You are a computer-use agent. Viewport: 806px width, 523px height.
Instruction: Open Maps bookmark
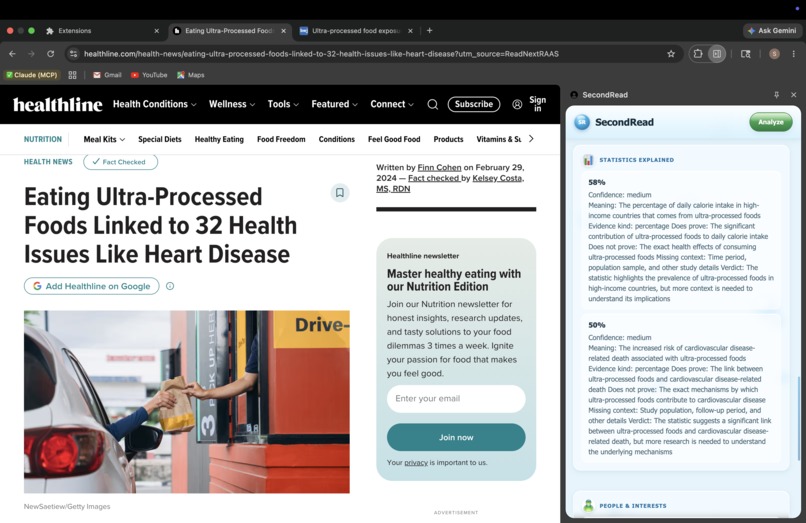click(191, 75)
